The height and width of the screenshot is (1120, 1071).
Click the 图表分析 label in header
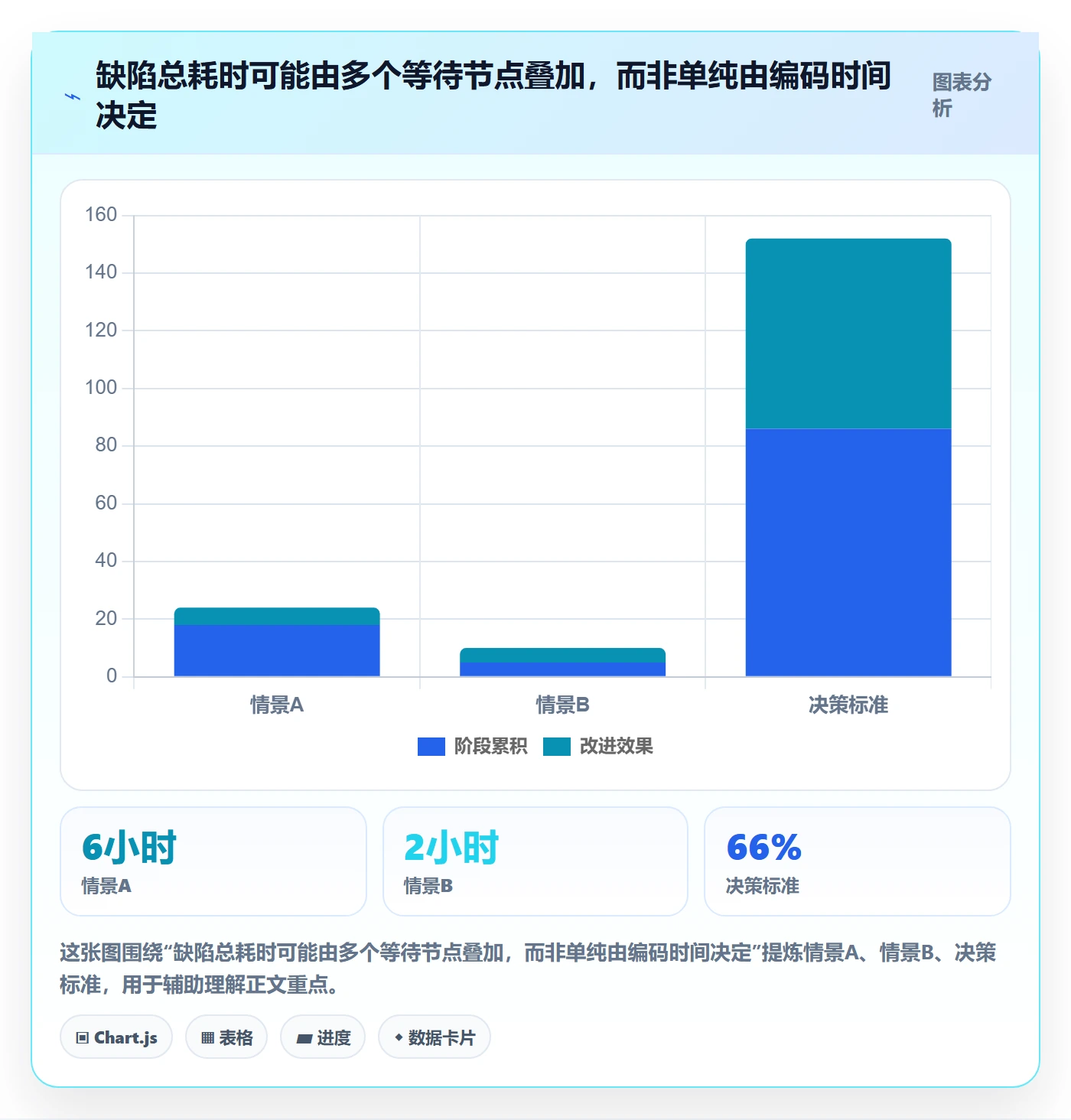(962, 95)
